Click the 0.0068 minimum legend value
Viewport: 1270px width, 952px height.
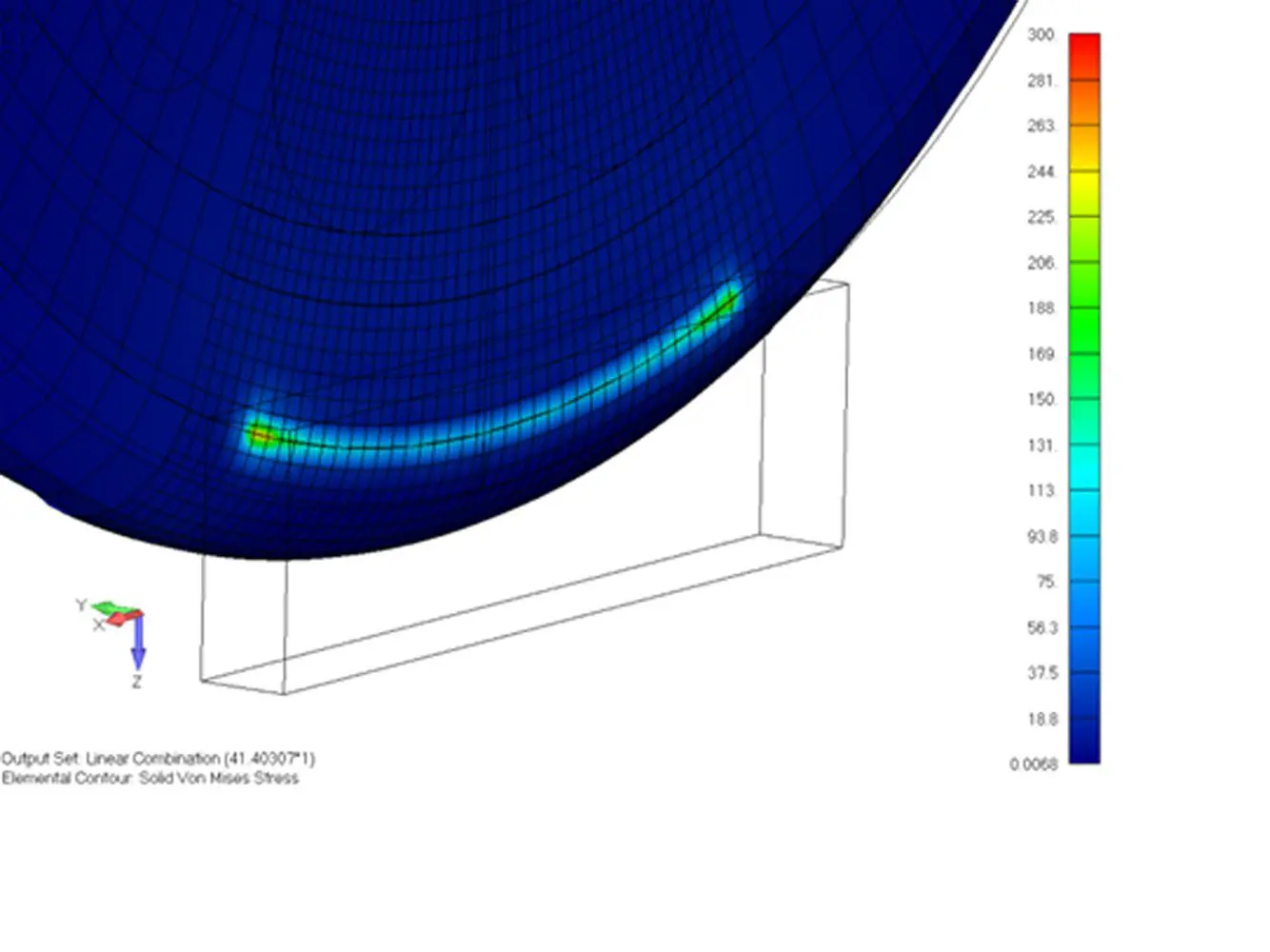point(1033,764)
